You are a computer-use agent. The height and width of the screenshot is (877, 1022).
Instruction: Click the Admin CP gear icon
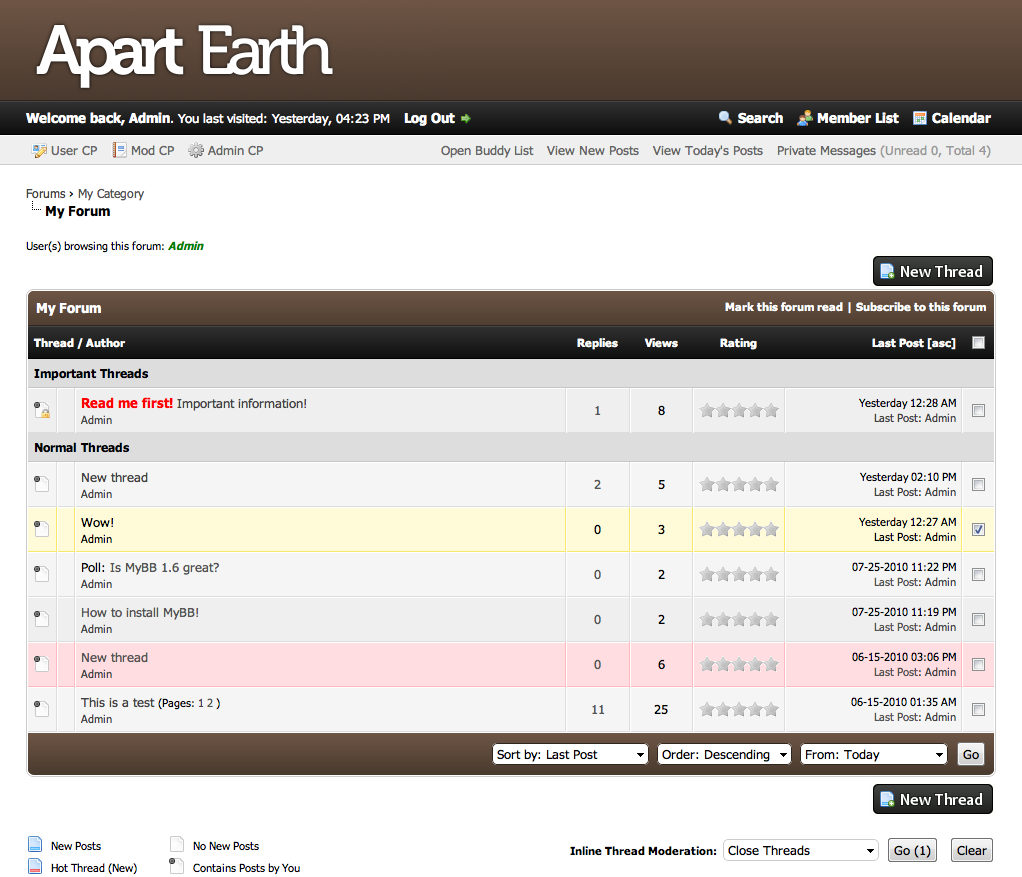click(x=196, y=151)
